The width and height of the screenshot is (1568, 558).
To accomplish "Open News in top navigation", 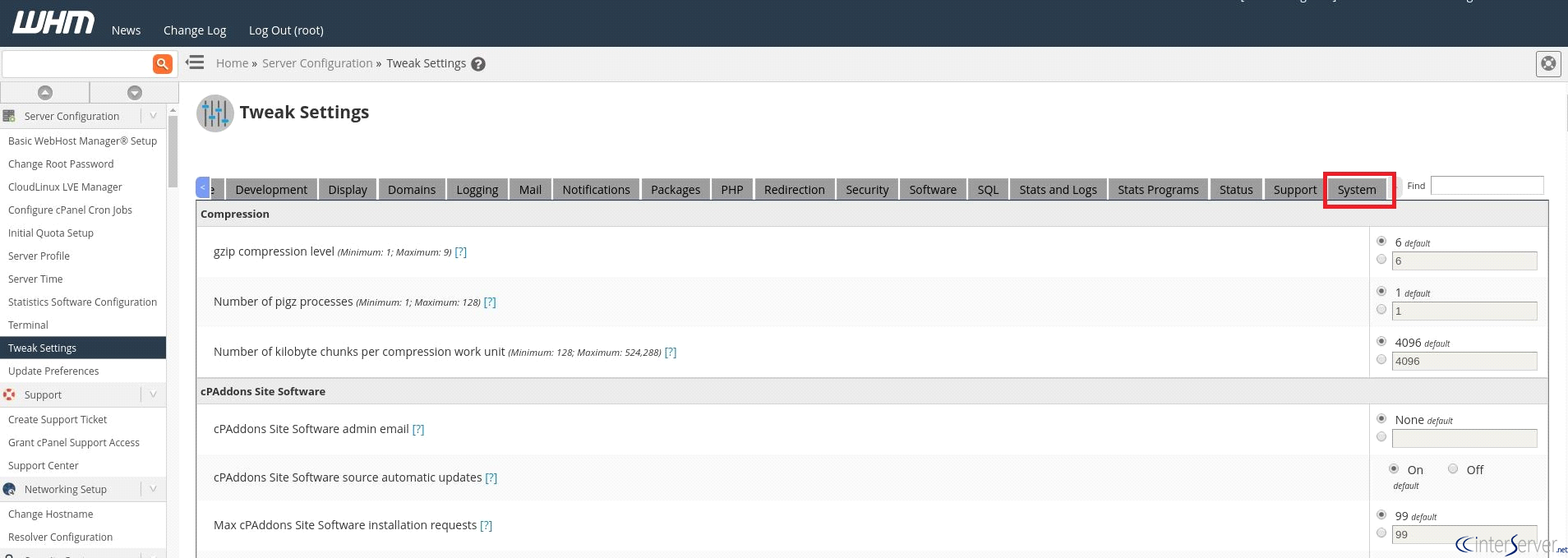I will [x=126, y=30].
